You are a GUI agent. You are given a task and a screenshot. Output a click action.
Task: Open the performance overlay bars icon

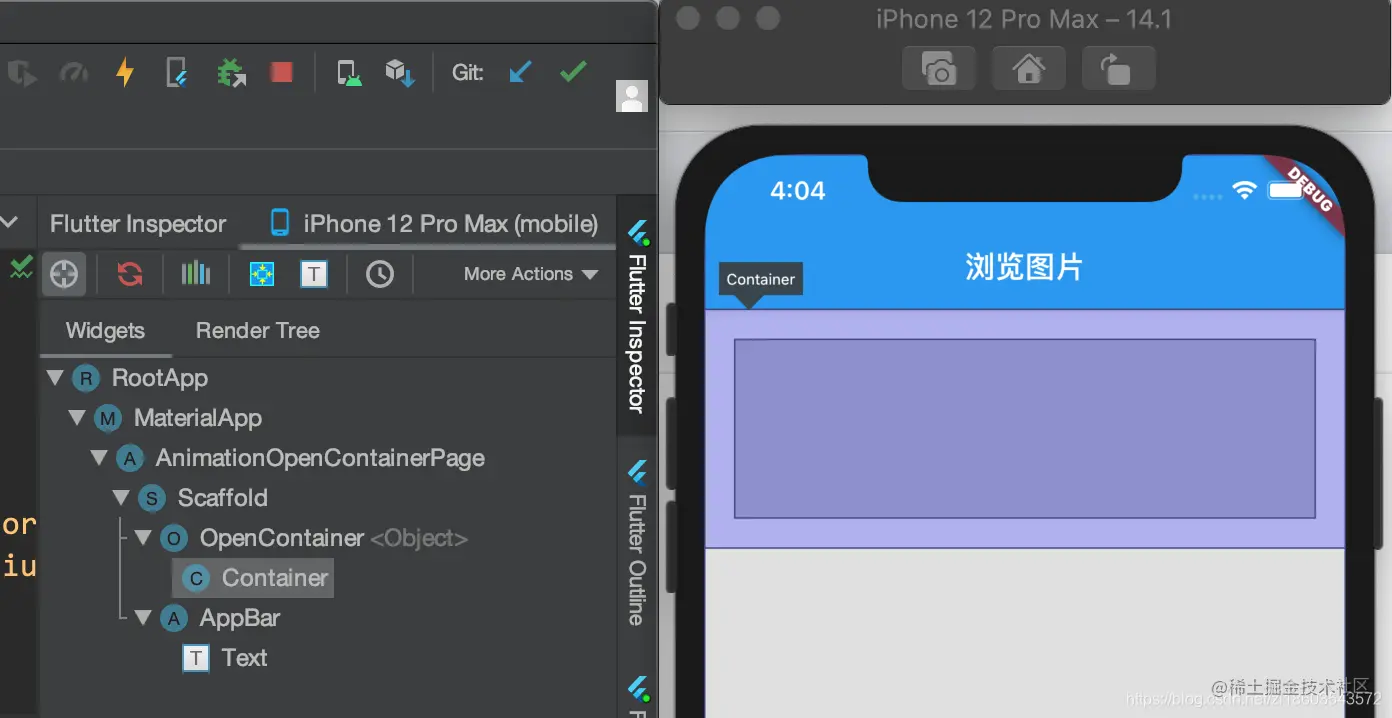[x=196, y=273]
